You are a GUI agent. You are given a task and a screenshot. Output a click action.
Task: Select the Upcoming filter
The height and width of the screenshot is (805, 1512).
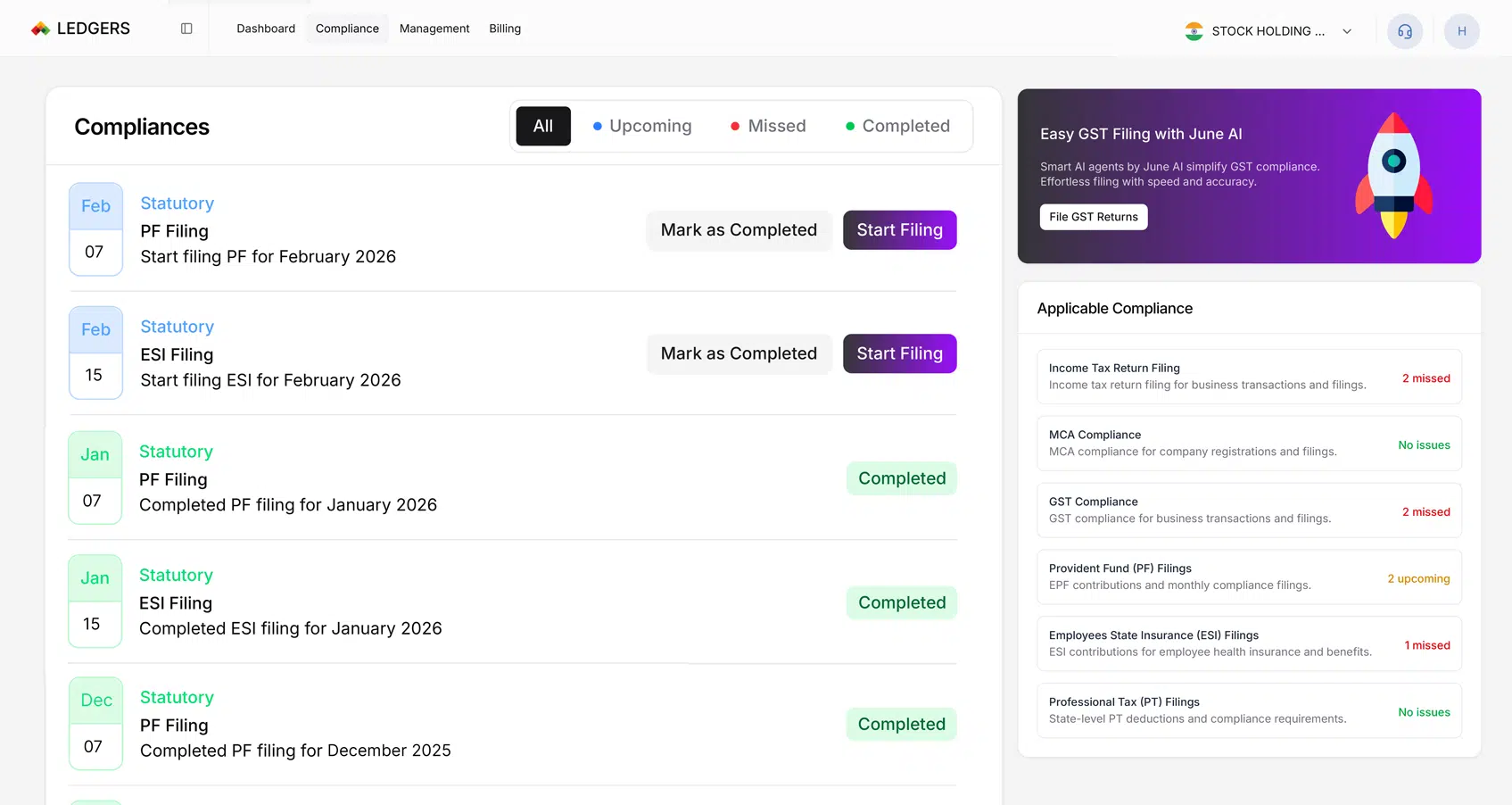(x=642, y=126)
